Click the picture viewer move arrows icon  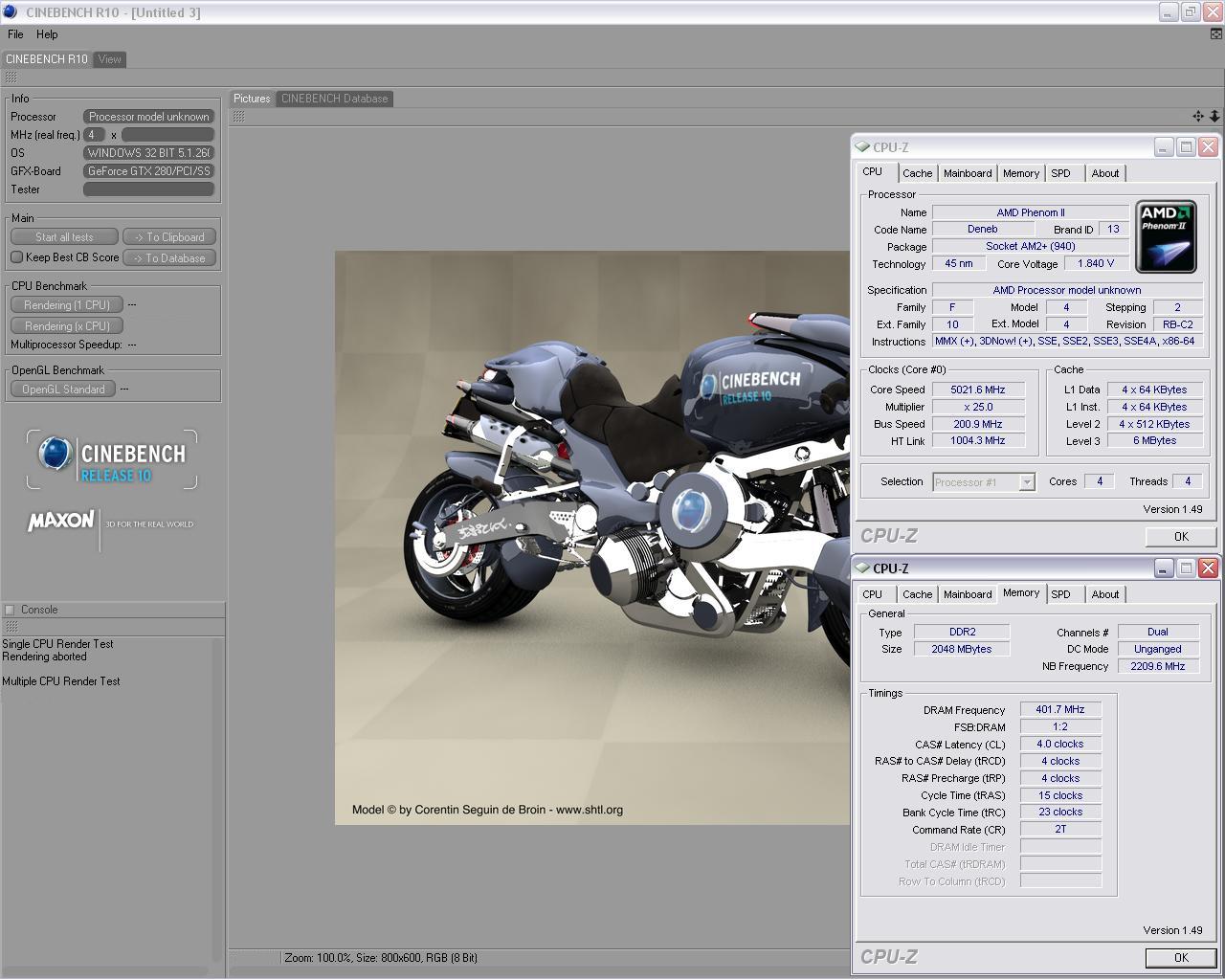click(x=1198, y=116)
